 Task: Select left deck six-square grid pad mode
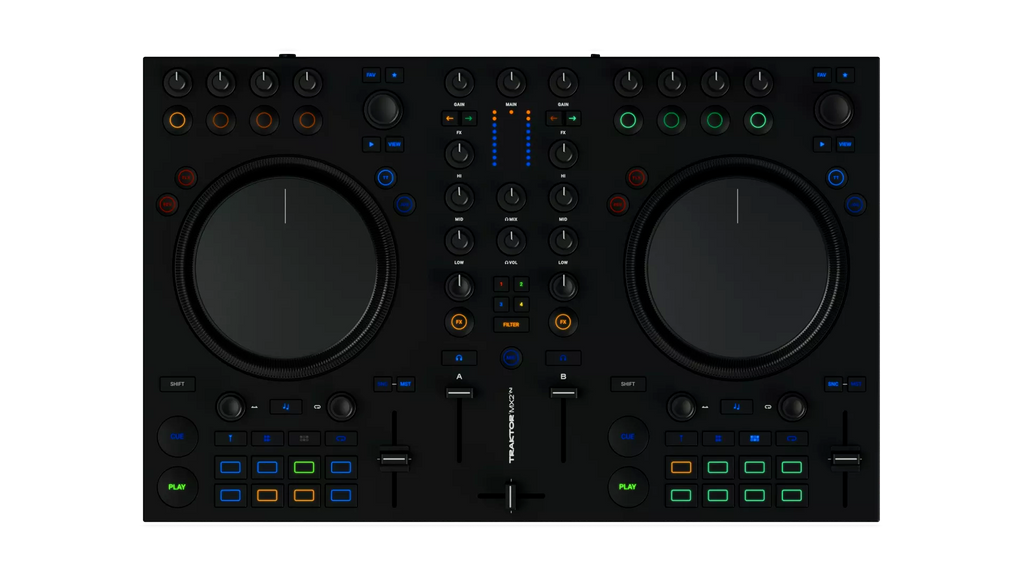pos(304,438)
